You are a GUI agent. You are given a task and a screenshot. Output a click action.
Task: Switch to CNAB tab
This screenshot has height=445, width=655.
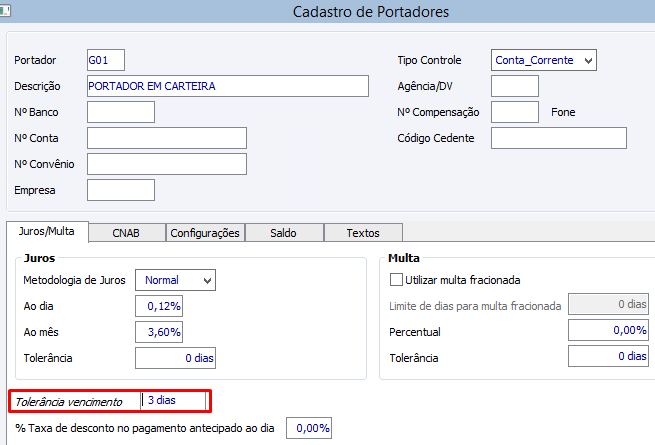127,233
